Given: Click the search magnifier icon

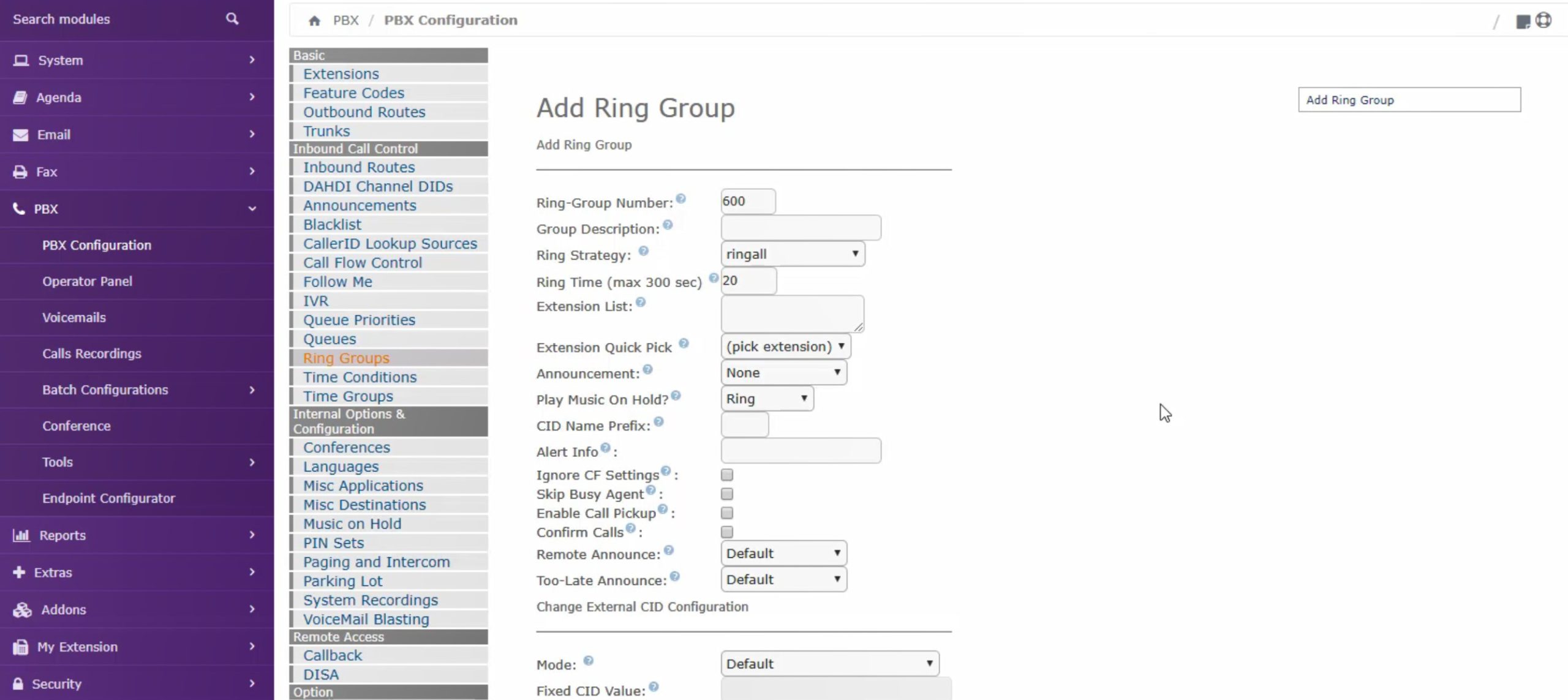Looking at the screenshot, I should (x=232, y=19).
